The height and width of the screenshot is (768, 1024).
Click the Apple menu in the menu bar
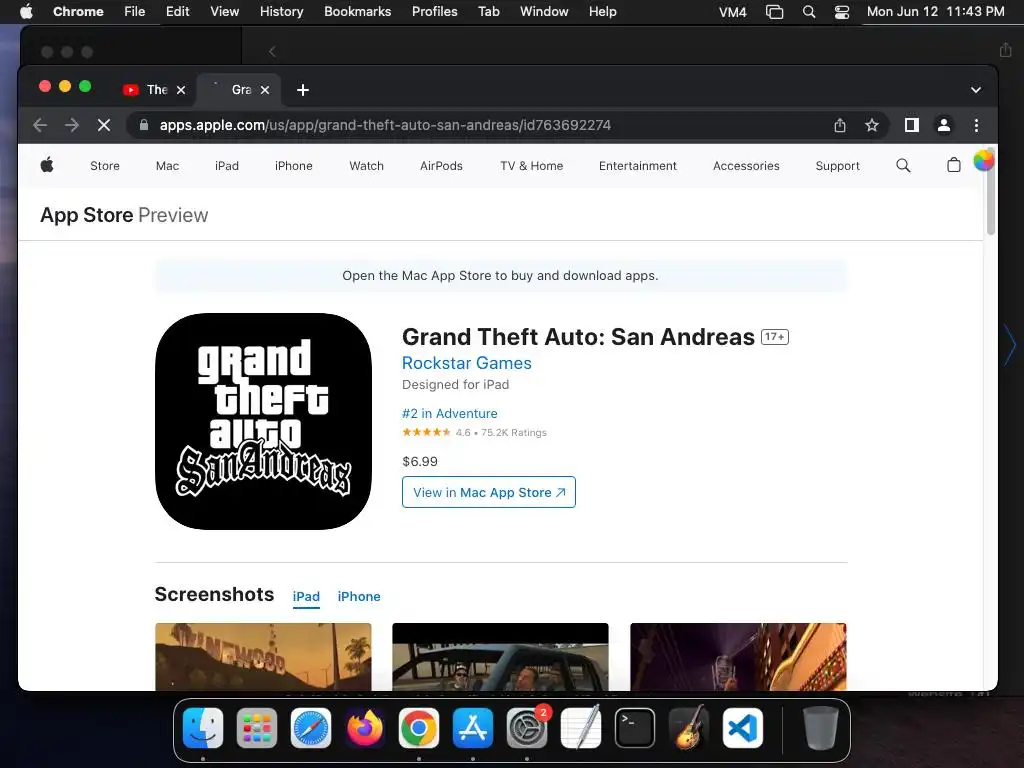[x=26, y=11]
